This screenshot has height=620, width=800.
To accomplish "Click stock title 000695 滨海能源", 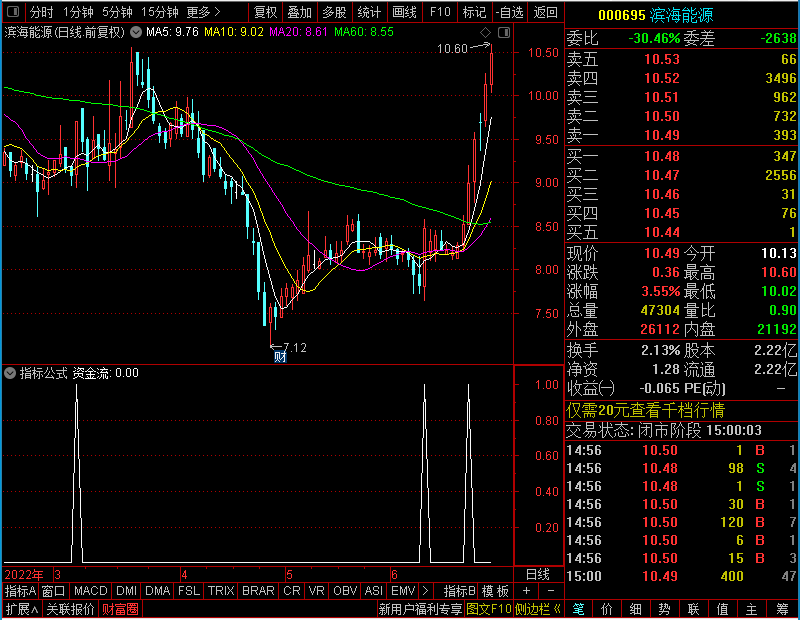I will click(x=655, y=15).
